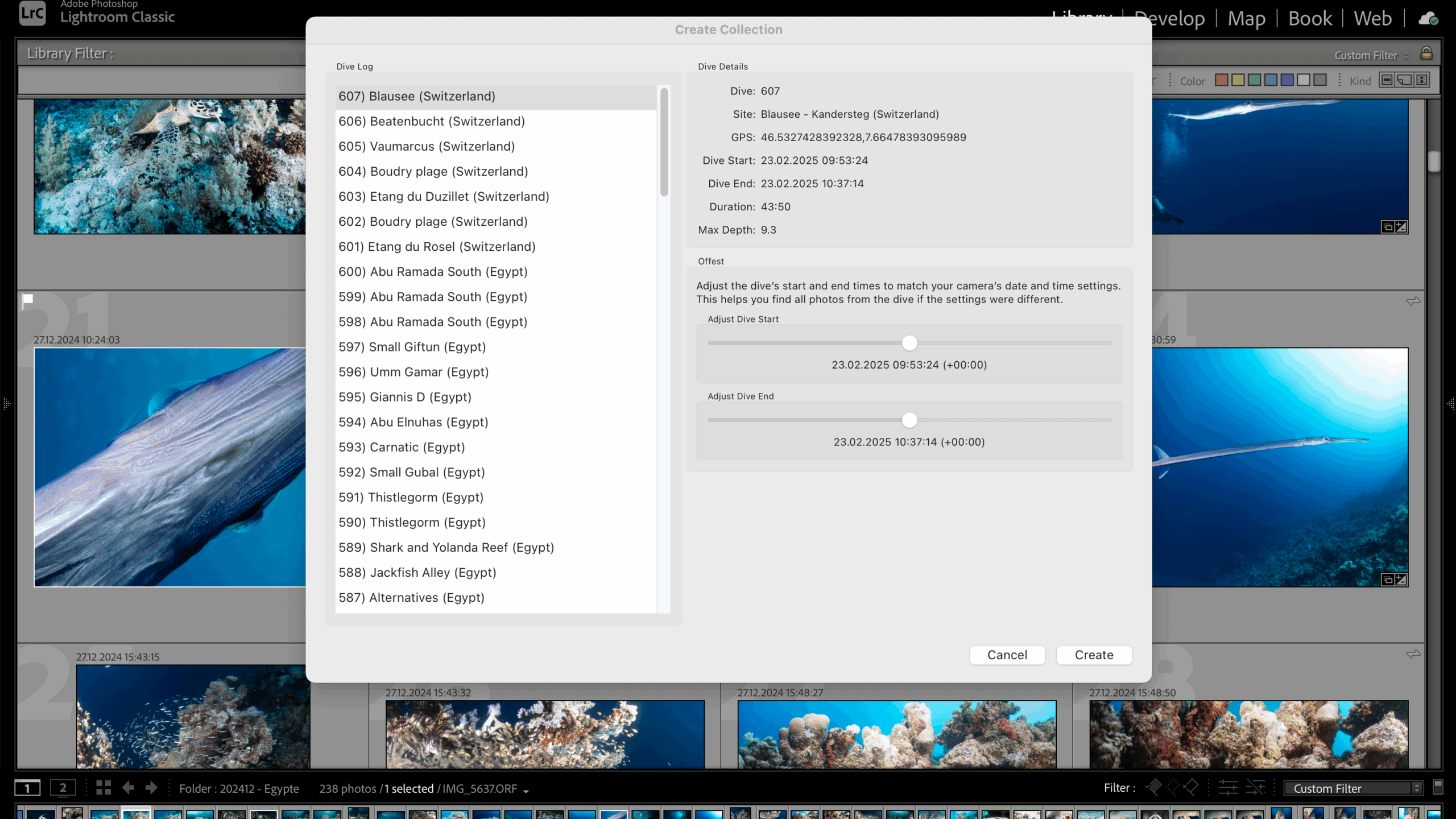Switch to the Book module
Screen dimensions: 1456x819
click(x=1309, y=19)
